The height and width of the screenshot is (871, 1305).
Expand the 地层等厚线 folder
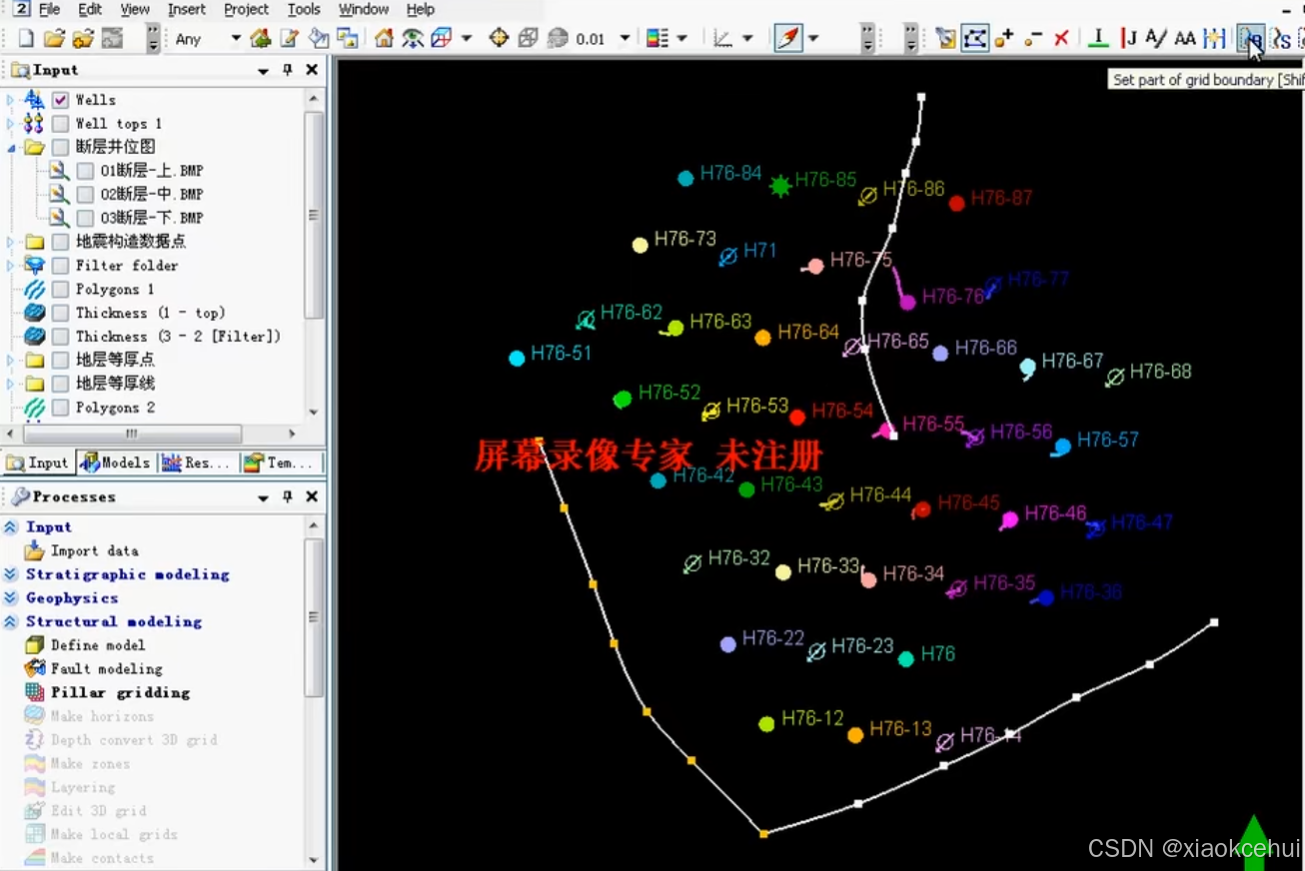point(11,384)
